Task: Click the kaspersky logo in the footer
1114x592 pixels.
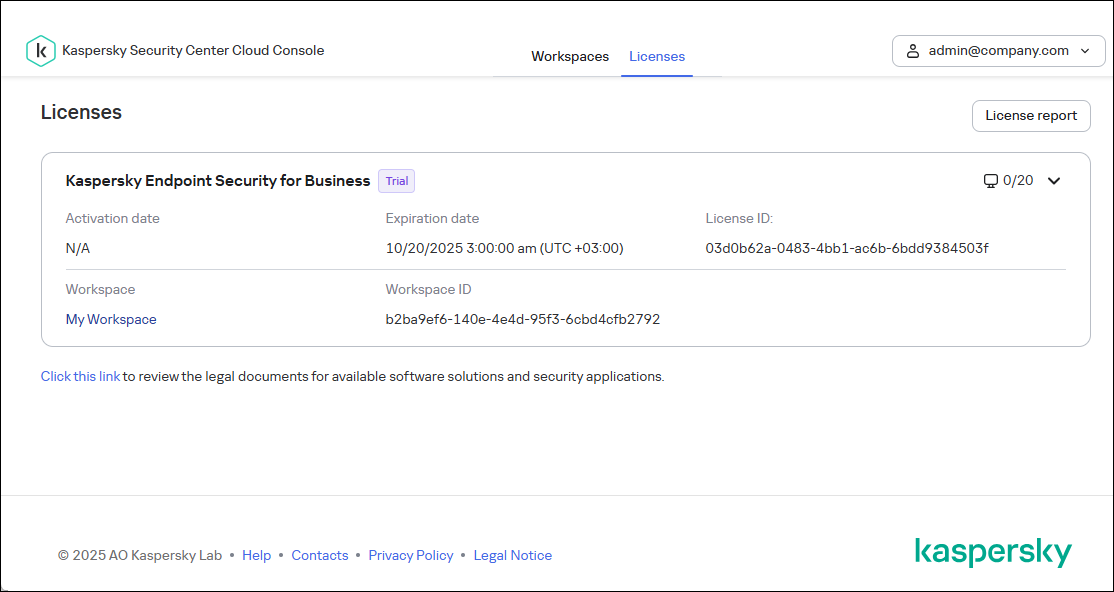Action: pos(993,550)
